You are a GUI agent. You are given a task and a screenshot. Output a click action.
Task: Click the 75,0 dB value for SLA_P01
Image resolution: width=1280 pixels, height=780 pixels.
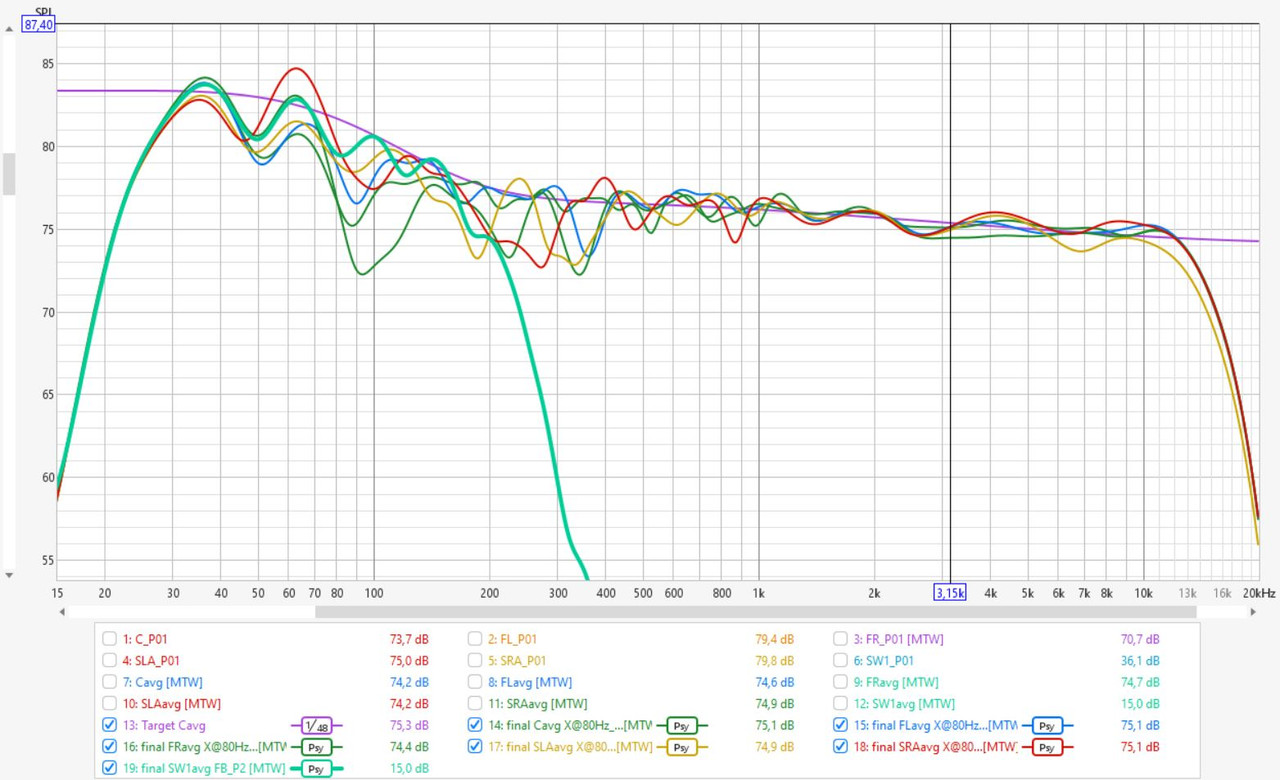409,660
